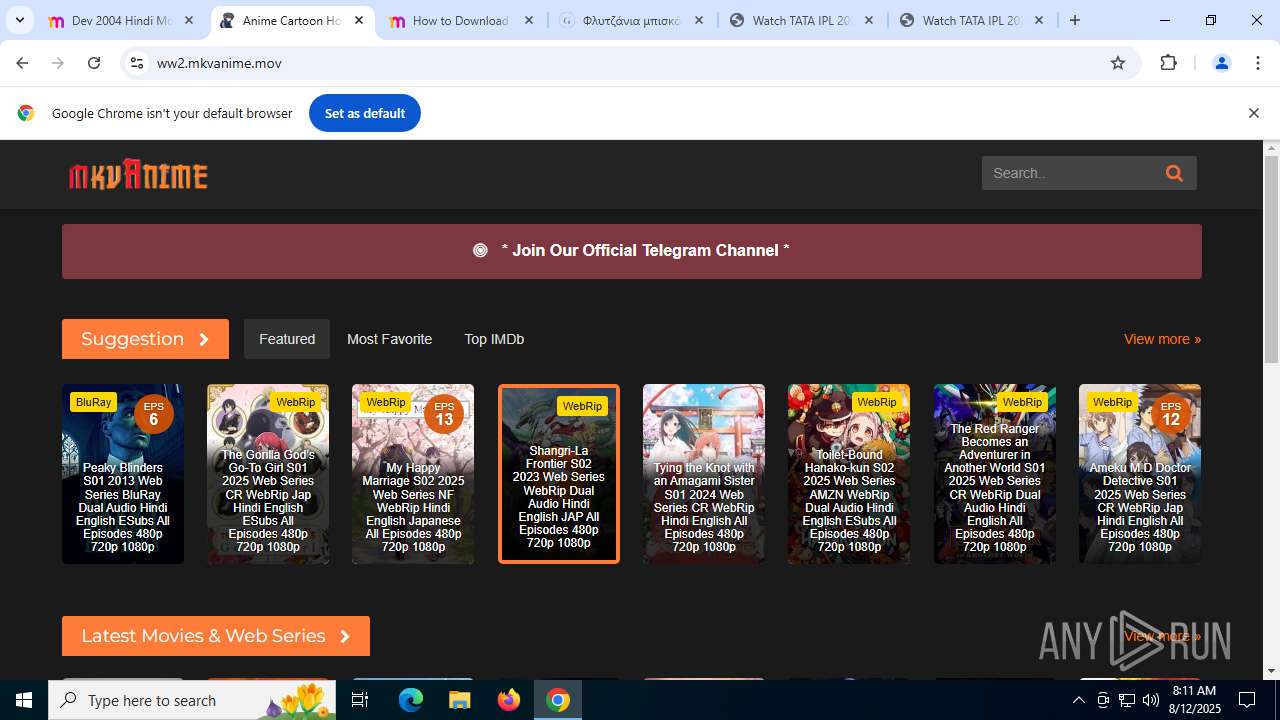Image resolution: width=1280 pixels, height=720 pixels.
Task: Launch Microsoft Edge from the taskbar
Action: 411,700
